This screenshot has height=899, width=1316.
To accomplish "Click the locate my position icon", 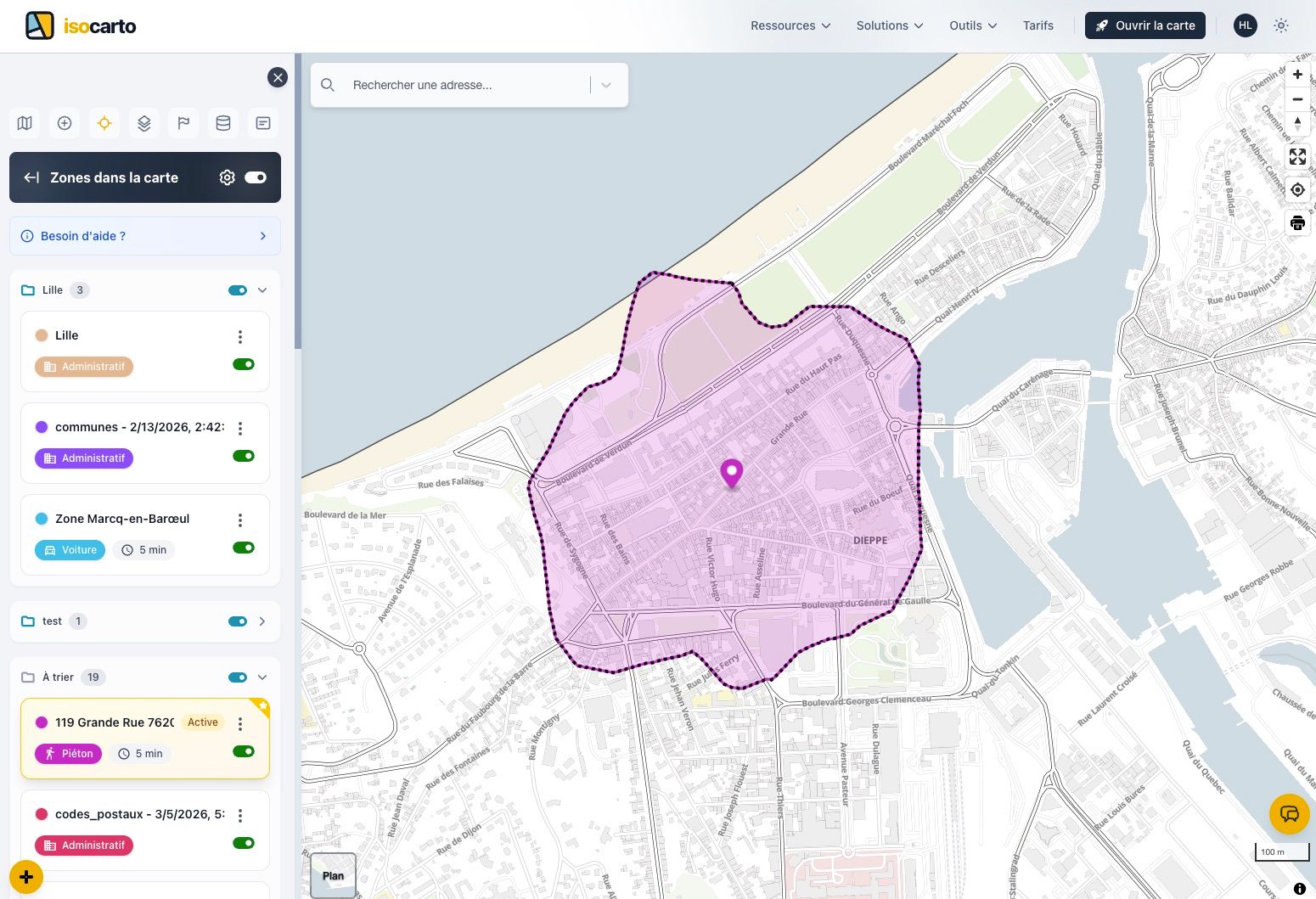I will (x=1297, y=189).
